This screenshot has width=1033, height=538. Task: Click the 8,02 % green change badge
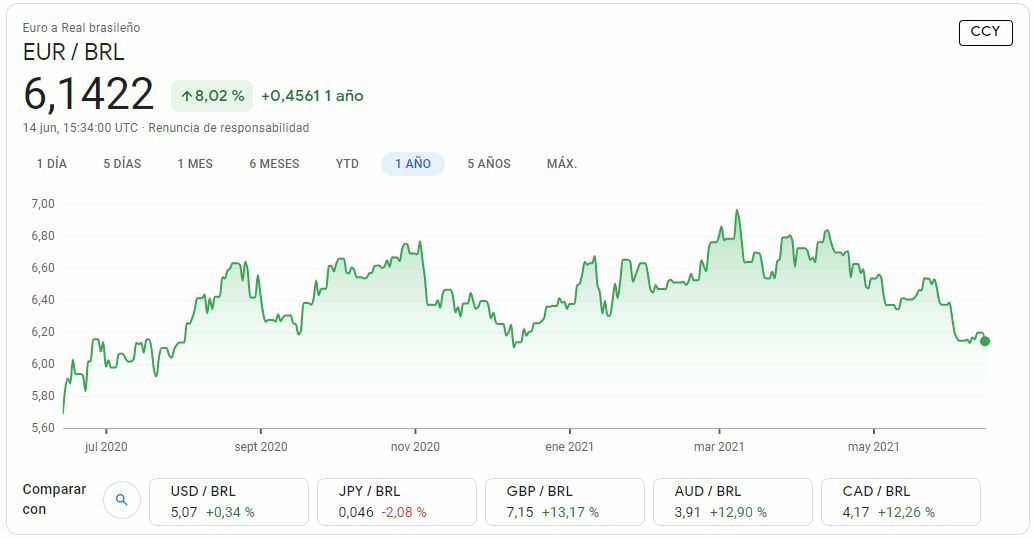[212, 96]
